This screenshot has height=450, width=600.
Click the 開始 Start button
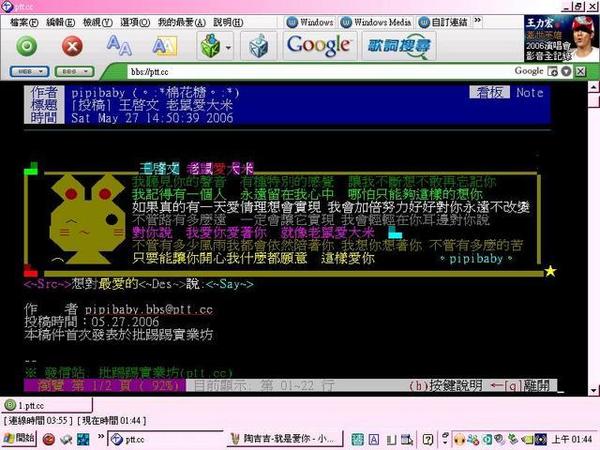click(19, 439)
